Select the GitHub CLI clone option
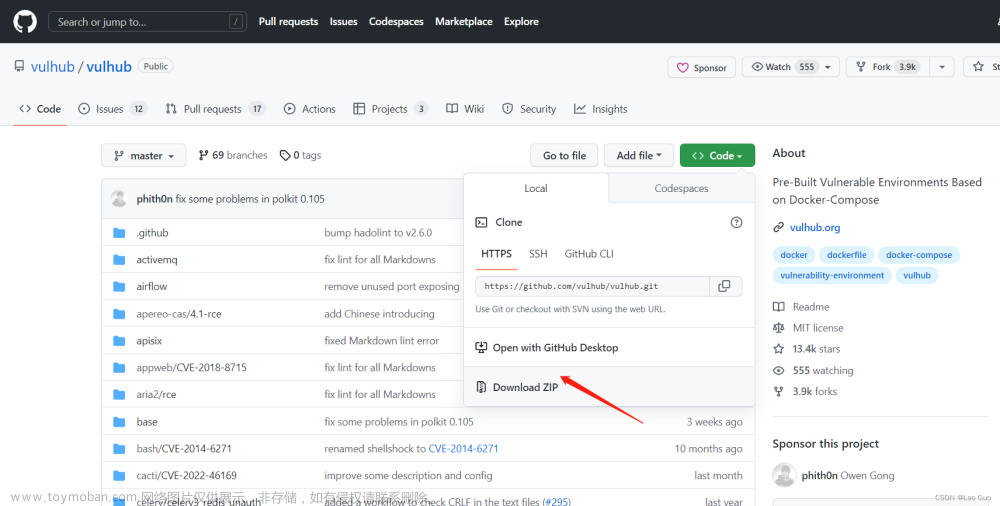The width and height of the screenshot is (1000, 506). tap(589, 254)
